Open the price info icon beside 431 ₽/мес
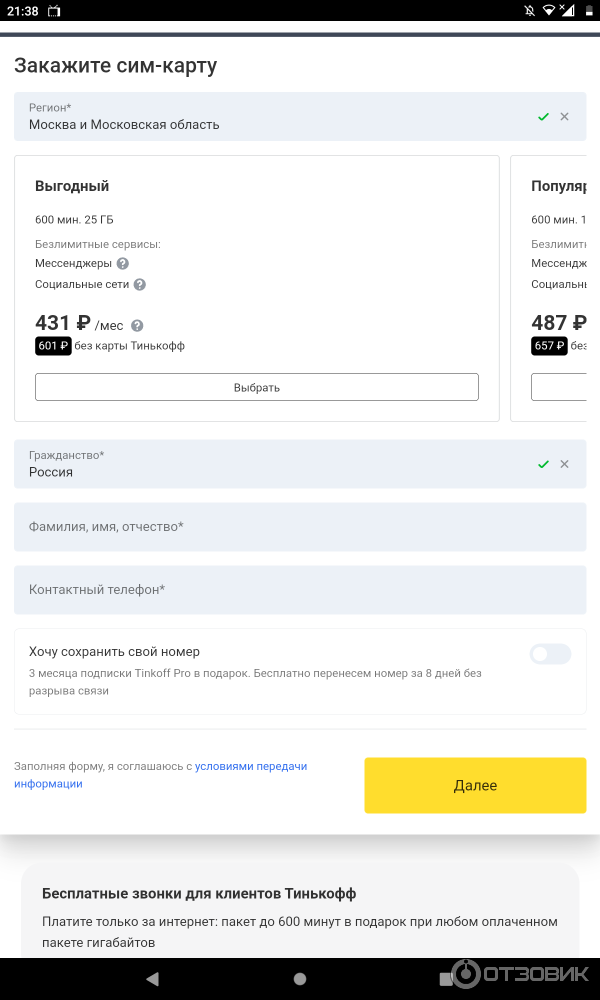 pos(137,326)
